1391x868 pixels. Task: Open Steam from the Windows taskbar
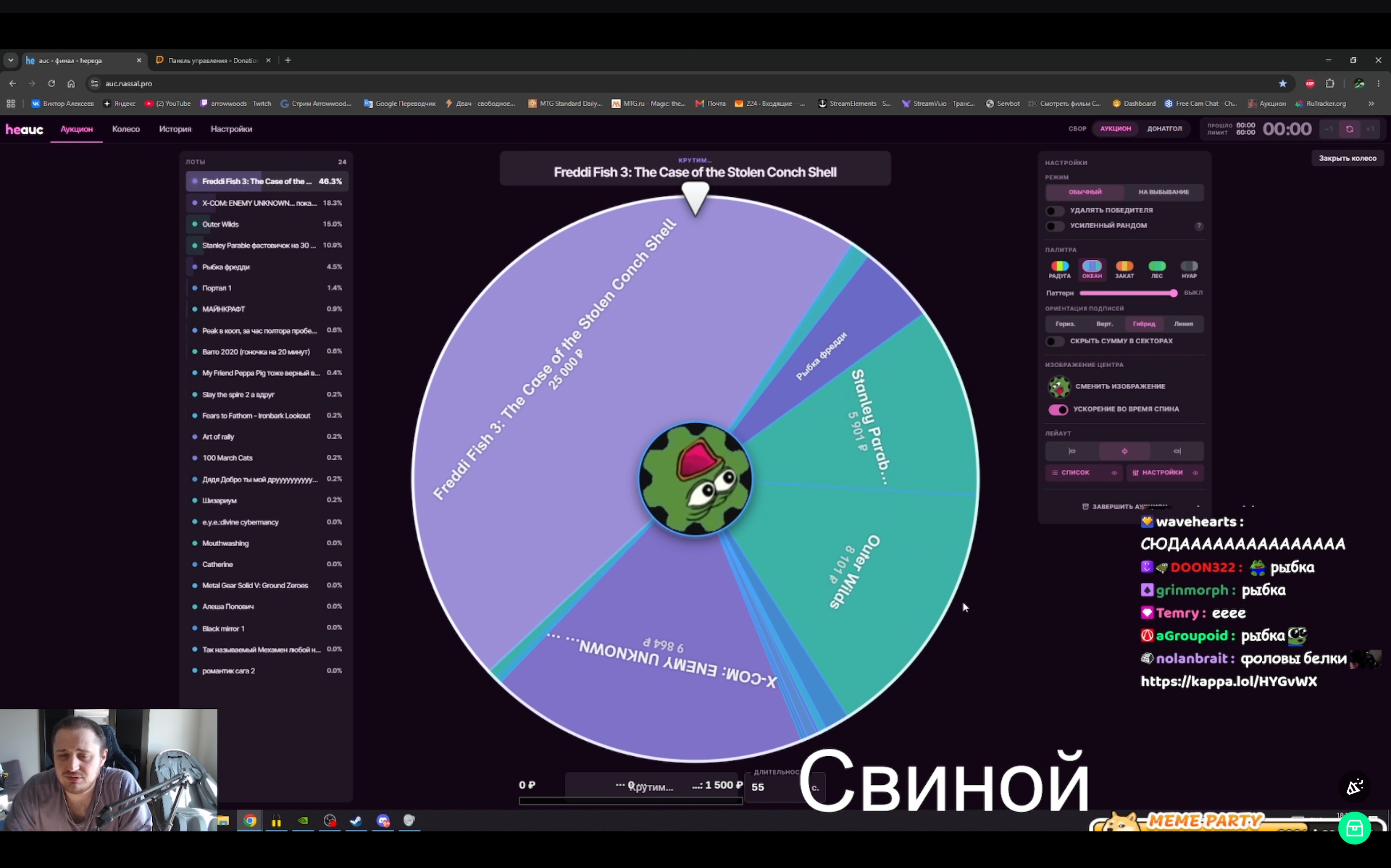coord(356,821)
